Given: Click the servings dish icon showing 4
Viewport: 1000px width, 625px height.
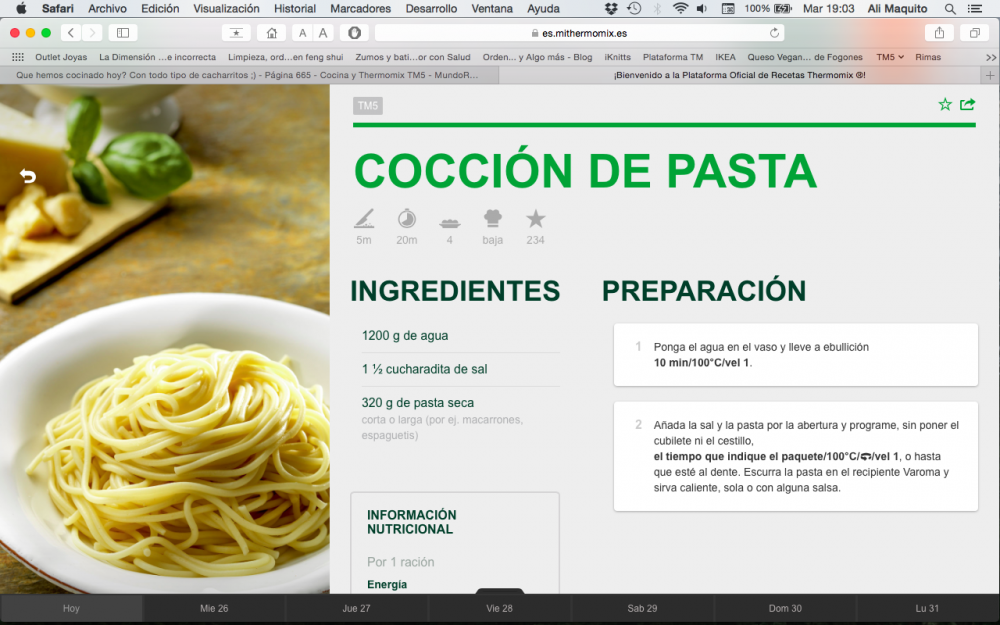Looking at the screenshot, I should [x=449, y=221].
